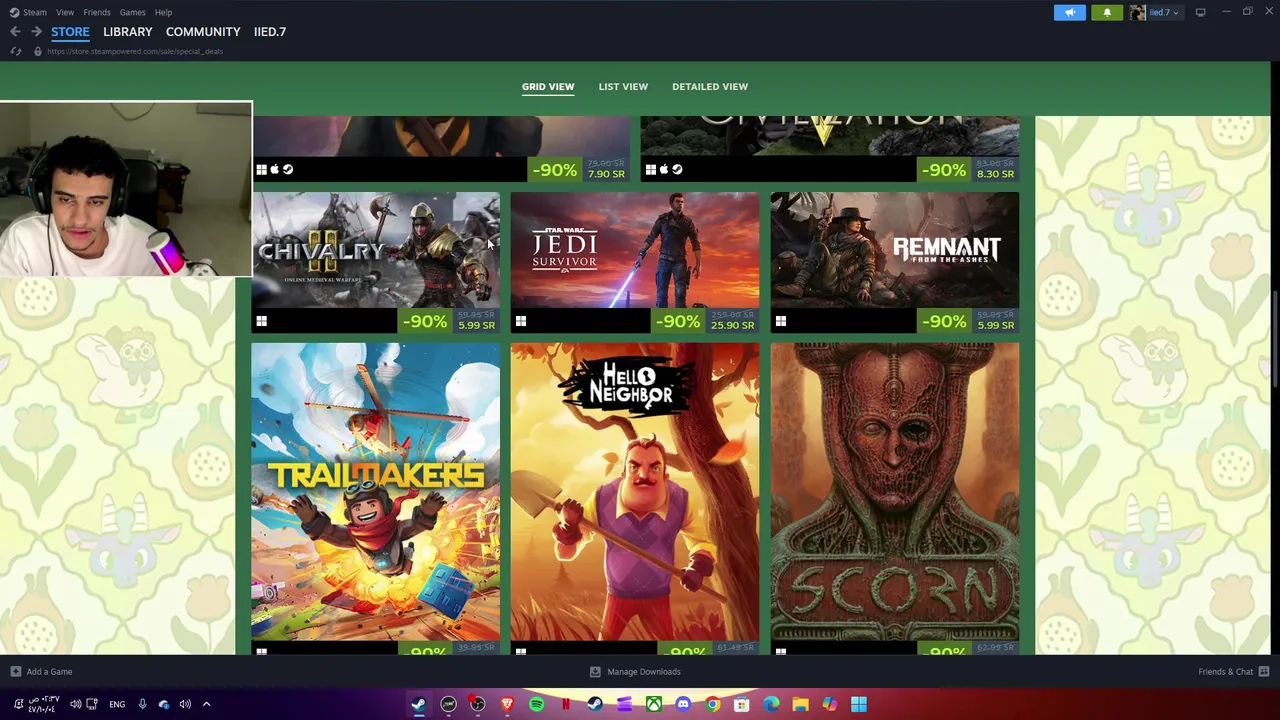
Task: Open the Windows Start button
Action: pos(859,704)
